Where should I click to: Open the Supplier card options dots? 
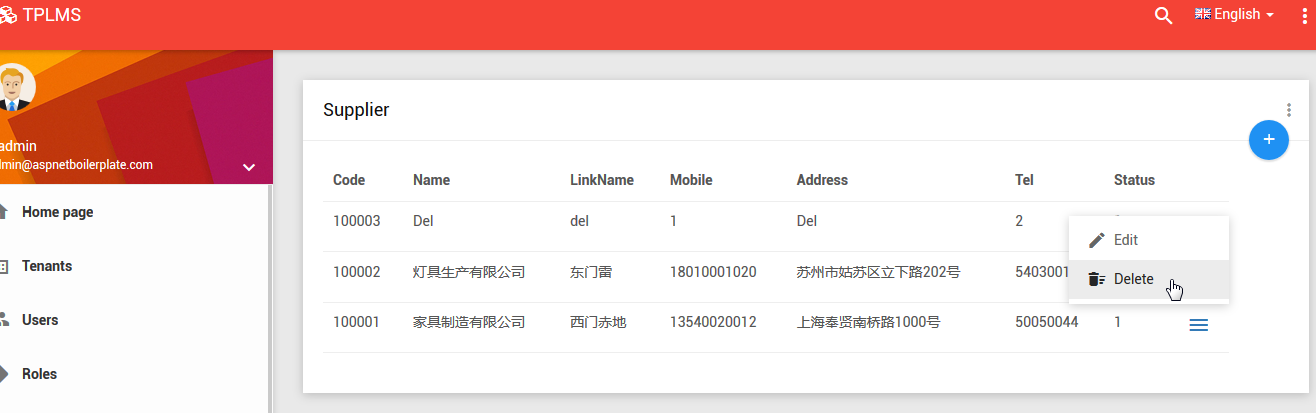1289,110
